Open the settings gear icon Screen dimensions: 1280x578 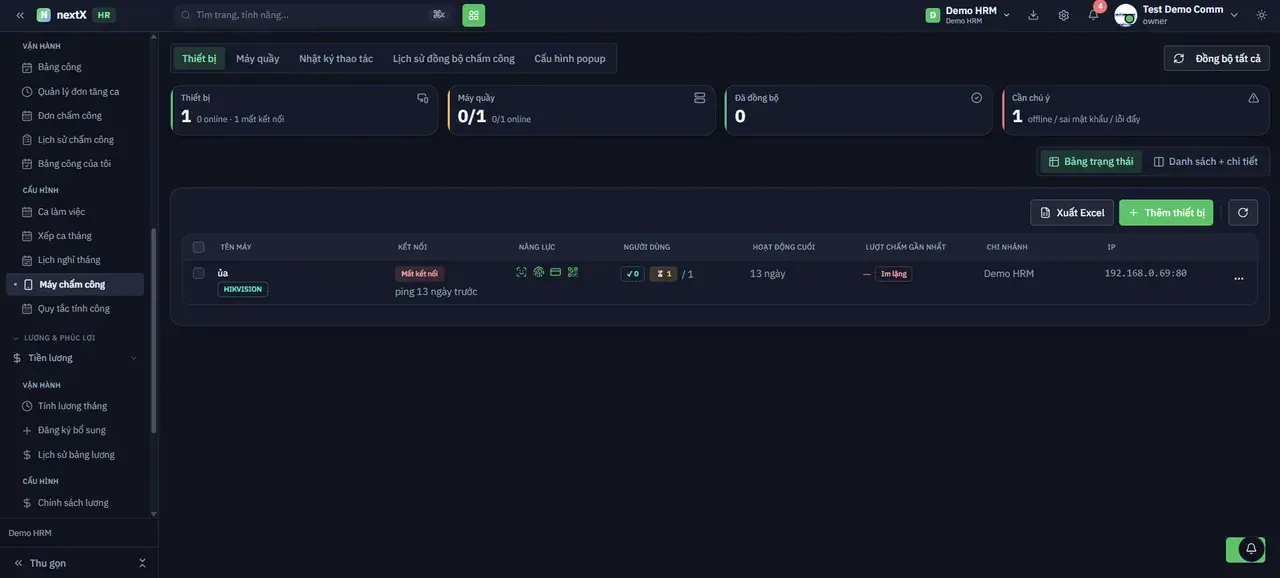click(1063, 15)
